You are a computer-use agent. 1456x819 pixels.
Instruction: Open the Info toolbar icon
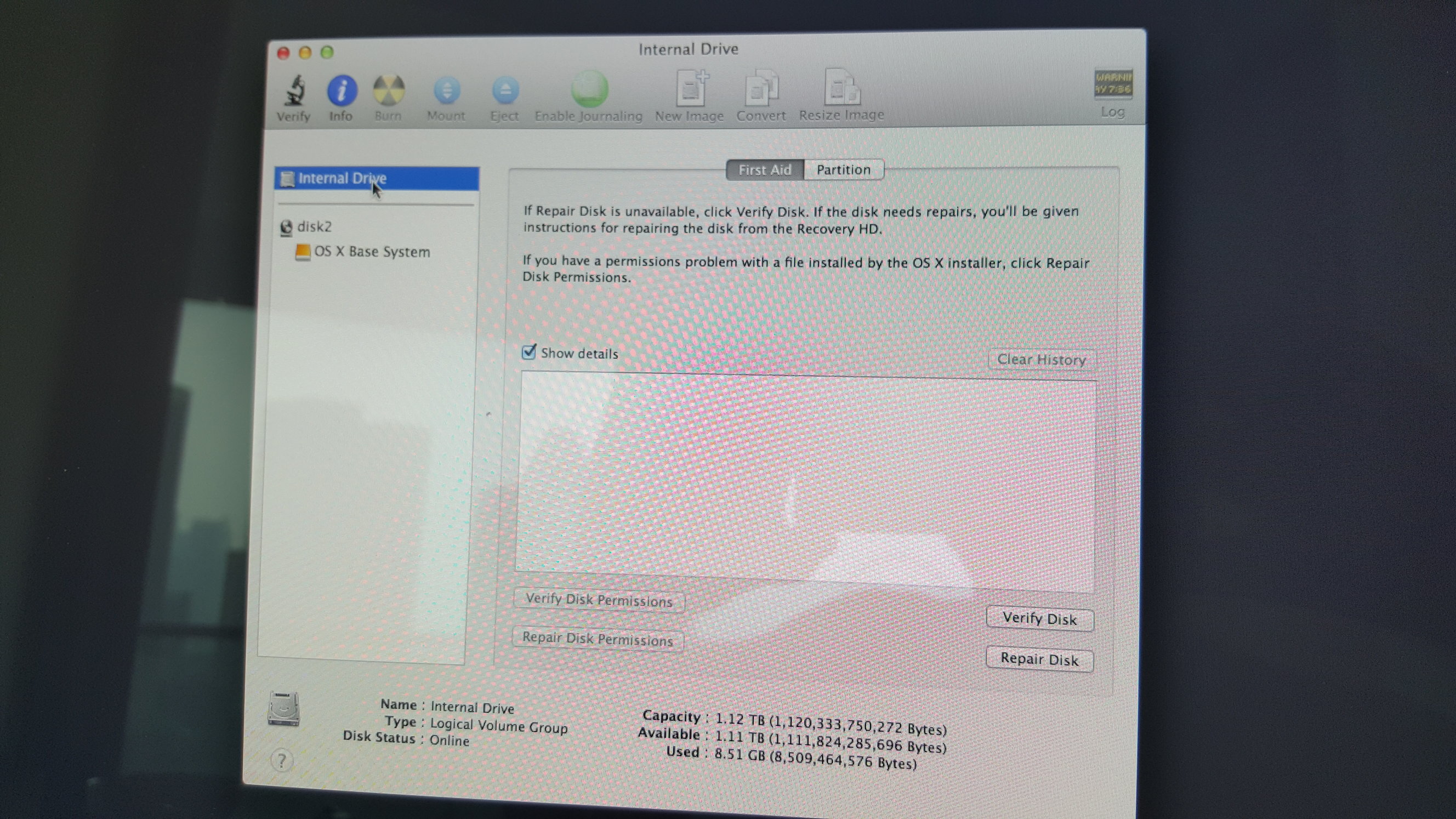pos(342,90)
